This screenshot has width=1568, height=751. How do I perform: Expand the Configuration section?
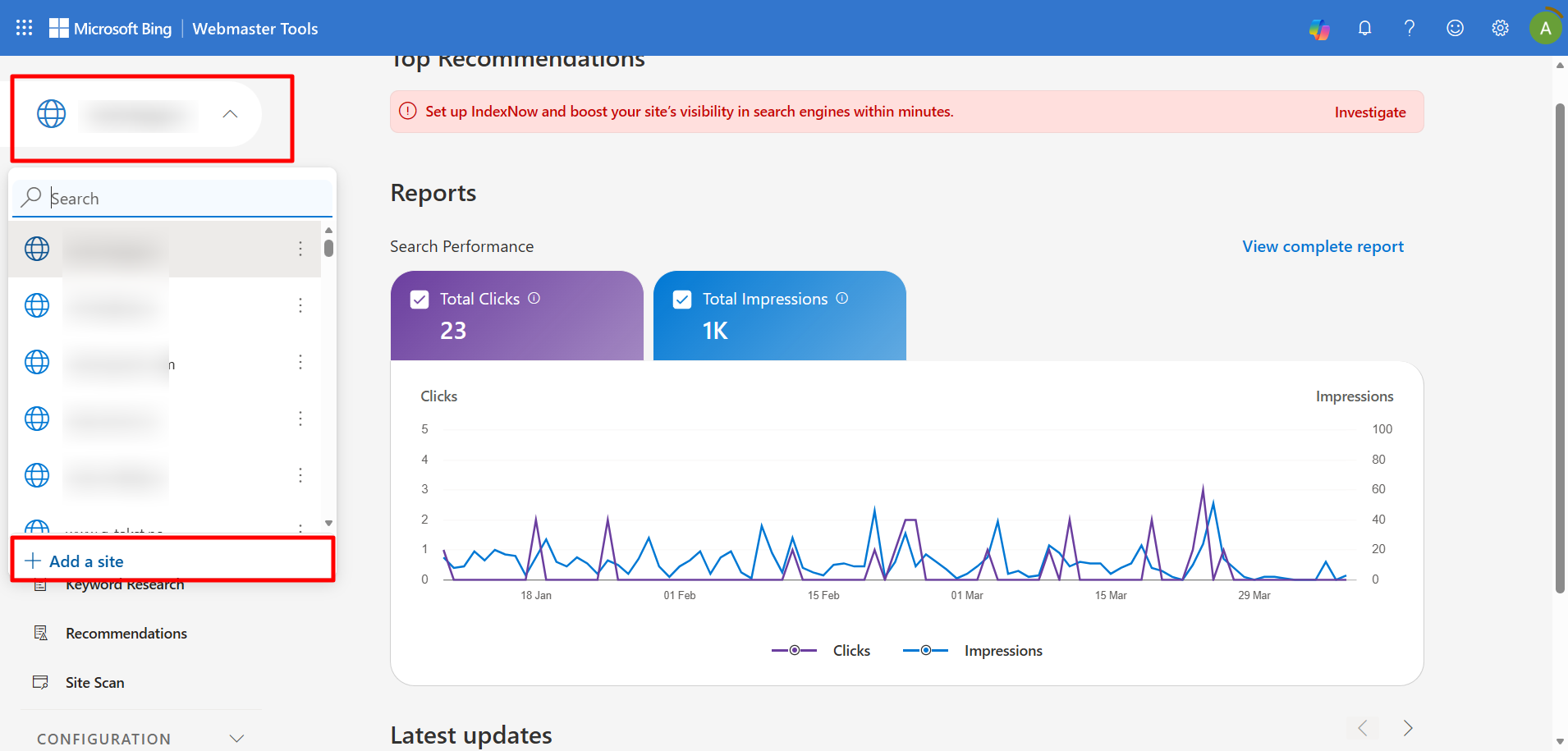236,737
